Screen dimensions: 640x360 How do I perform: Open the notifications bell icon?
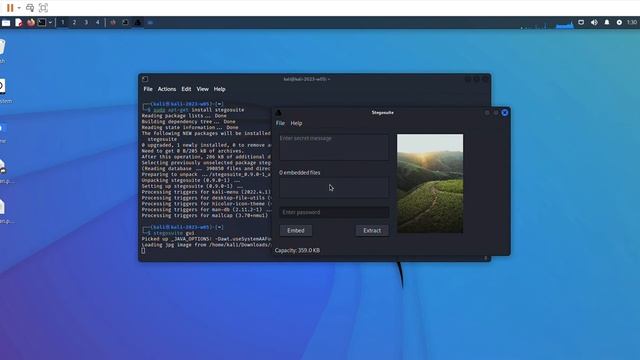click(x=607, y=22)
